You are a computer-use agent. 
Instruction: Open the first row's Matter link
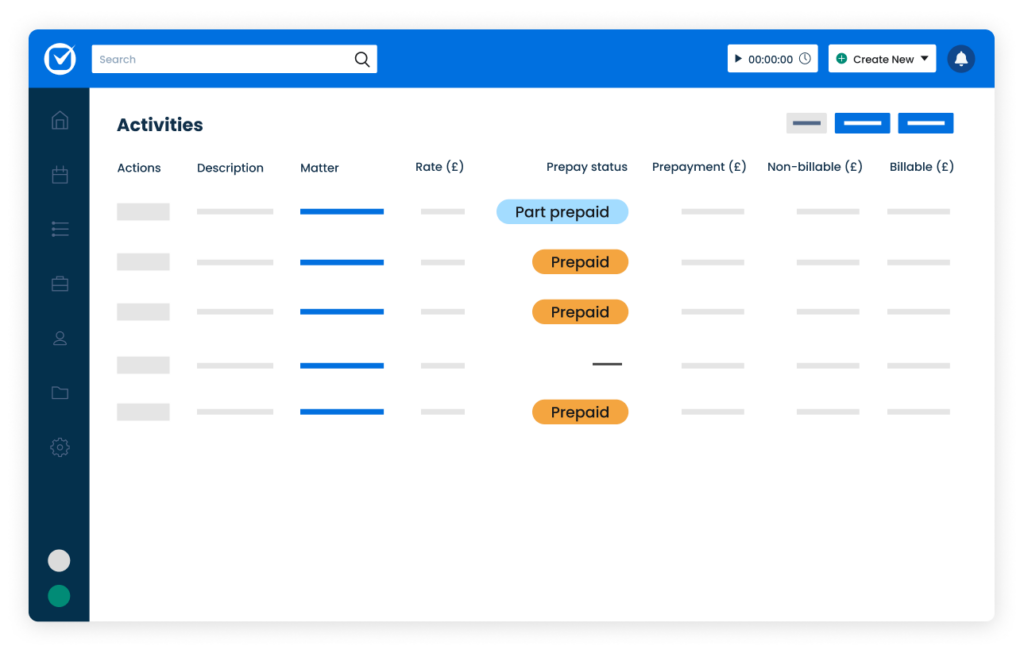tap(341, 212)
